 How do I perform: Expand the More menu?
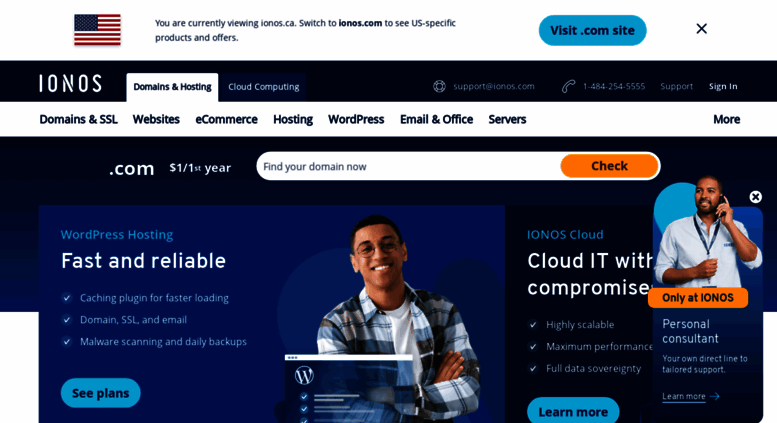pos(726,119)
